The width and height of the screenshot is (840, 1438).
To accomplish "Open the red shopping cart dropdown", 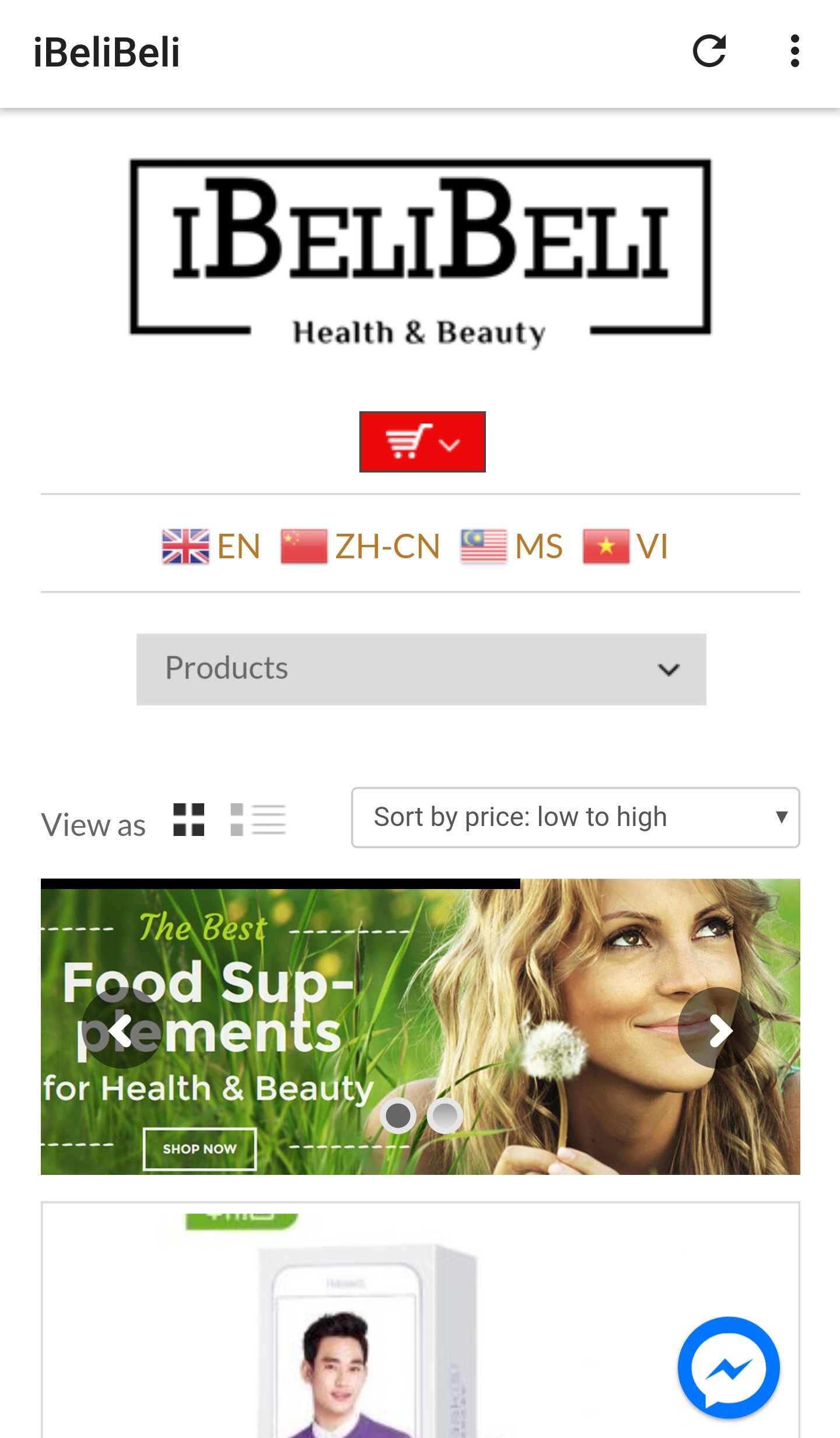I will click(x=422, y=442).
